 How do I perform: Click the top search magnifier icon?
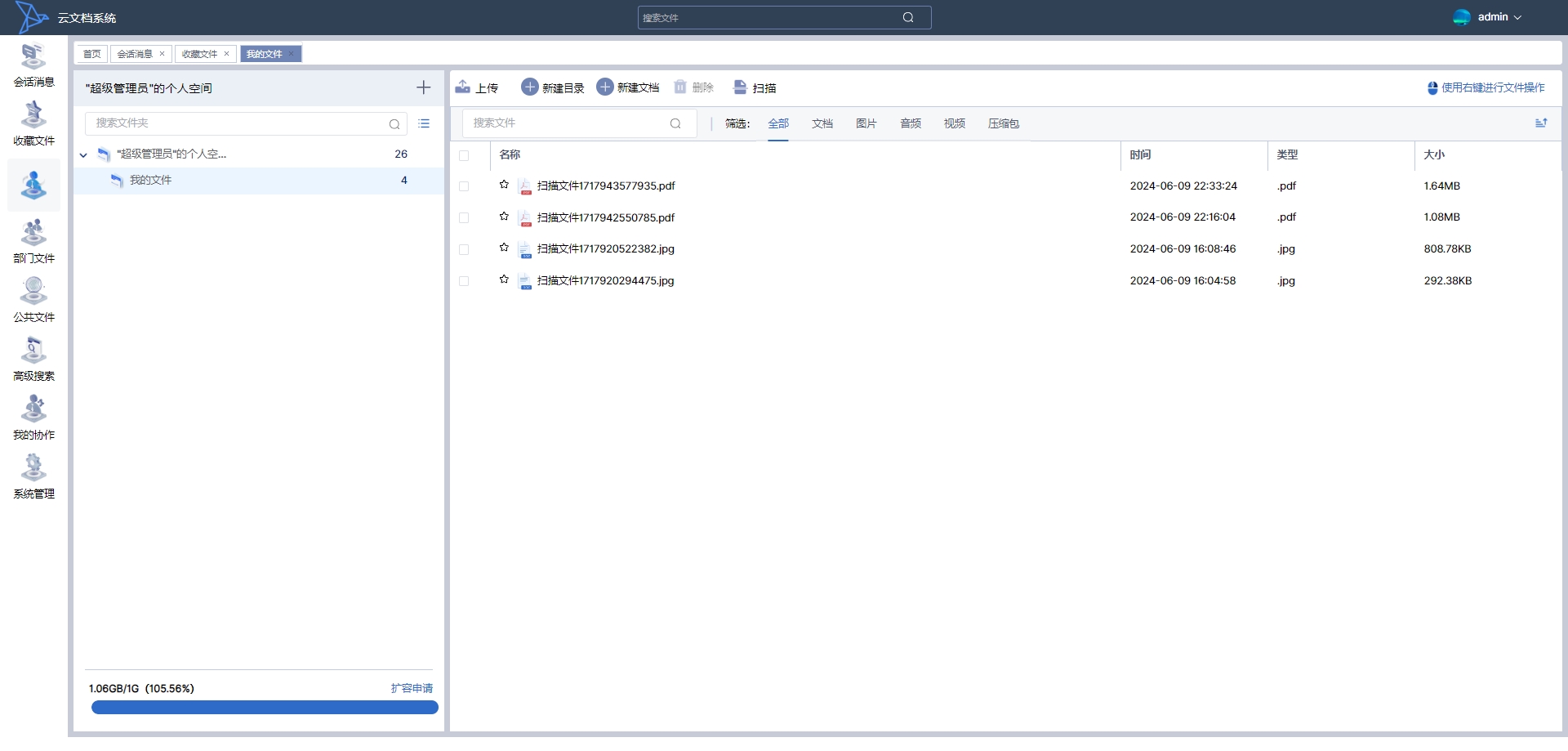coord(908,17)
